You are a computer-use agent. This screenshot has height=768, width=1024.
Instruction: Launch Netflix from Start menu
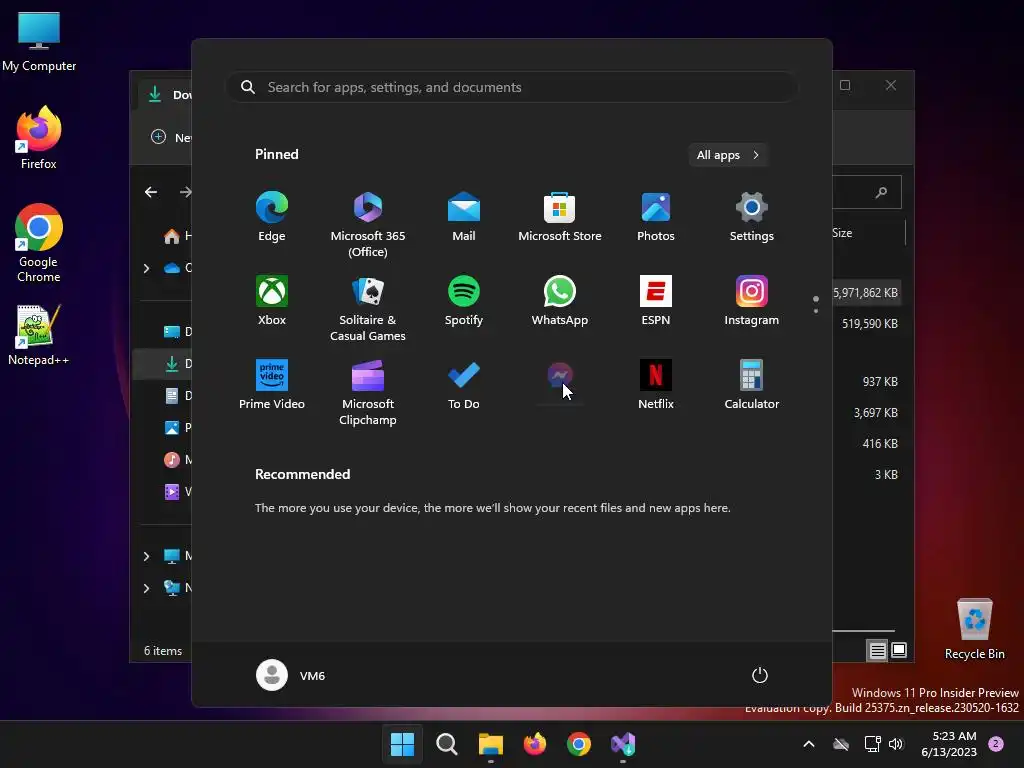[x=656, y=385]
